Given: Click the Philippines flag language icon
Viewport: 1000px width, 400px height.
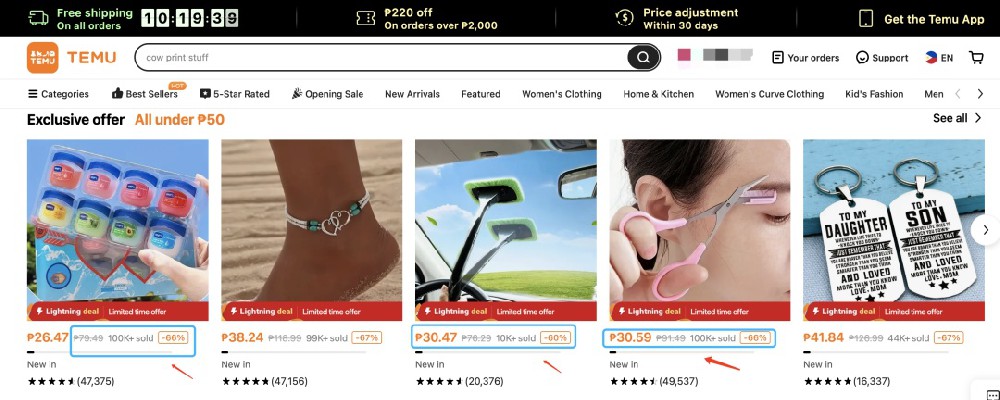Looking at the screenshot, I should [x=931, y=57].
